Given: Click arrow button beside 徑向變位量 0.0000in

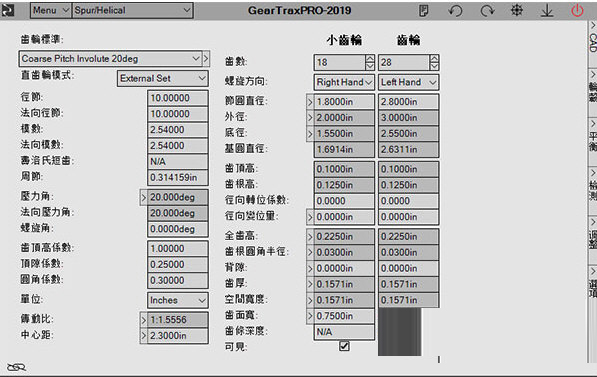Looking at the screenshot, I should pos(310,217).
